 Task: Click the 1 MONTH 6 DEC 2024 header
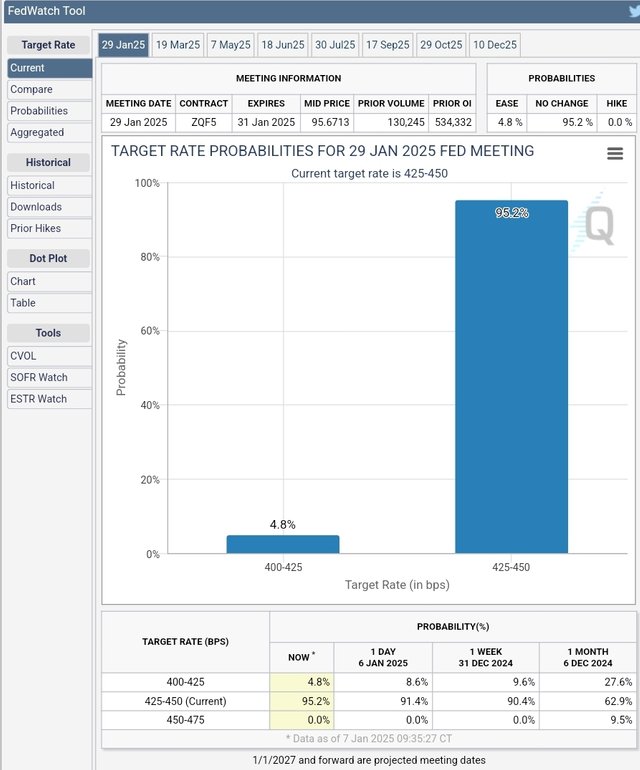point(588,657)
